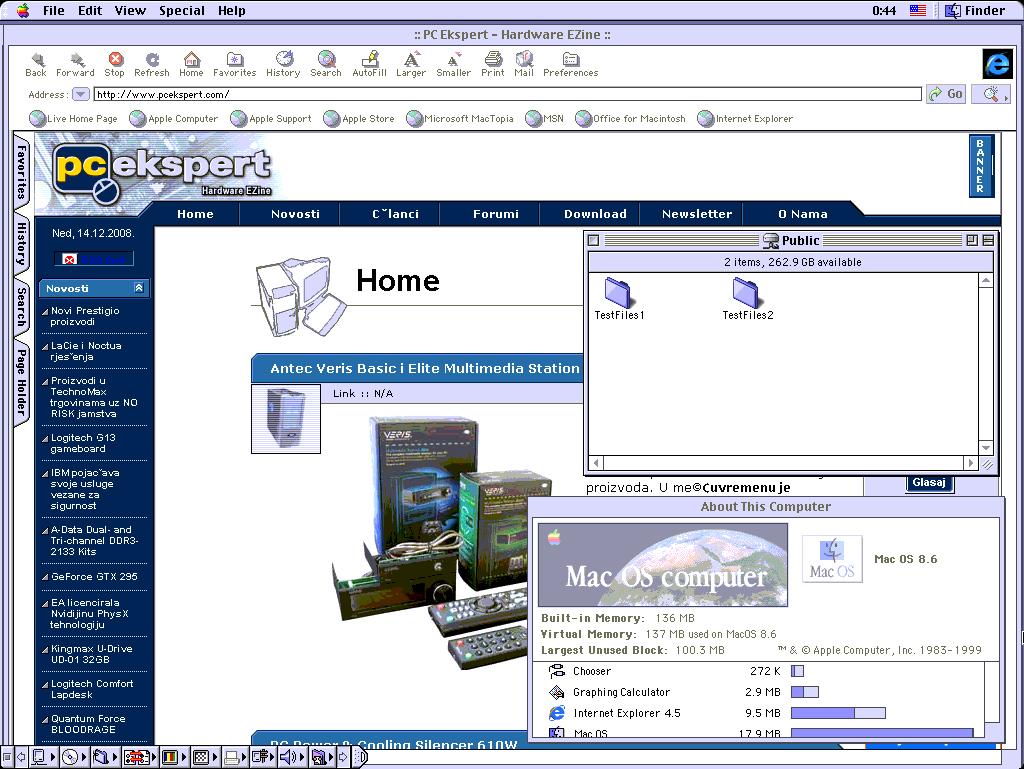Click the Glasaj vote button
This screenshot has width=1024, height=769.
click(x=929, y=482)
